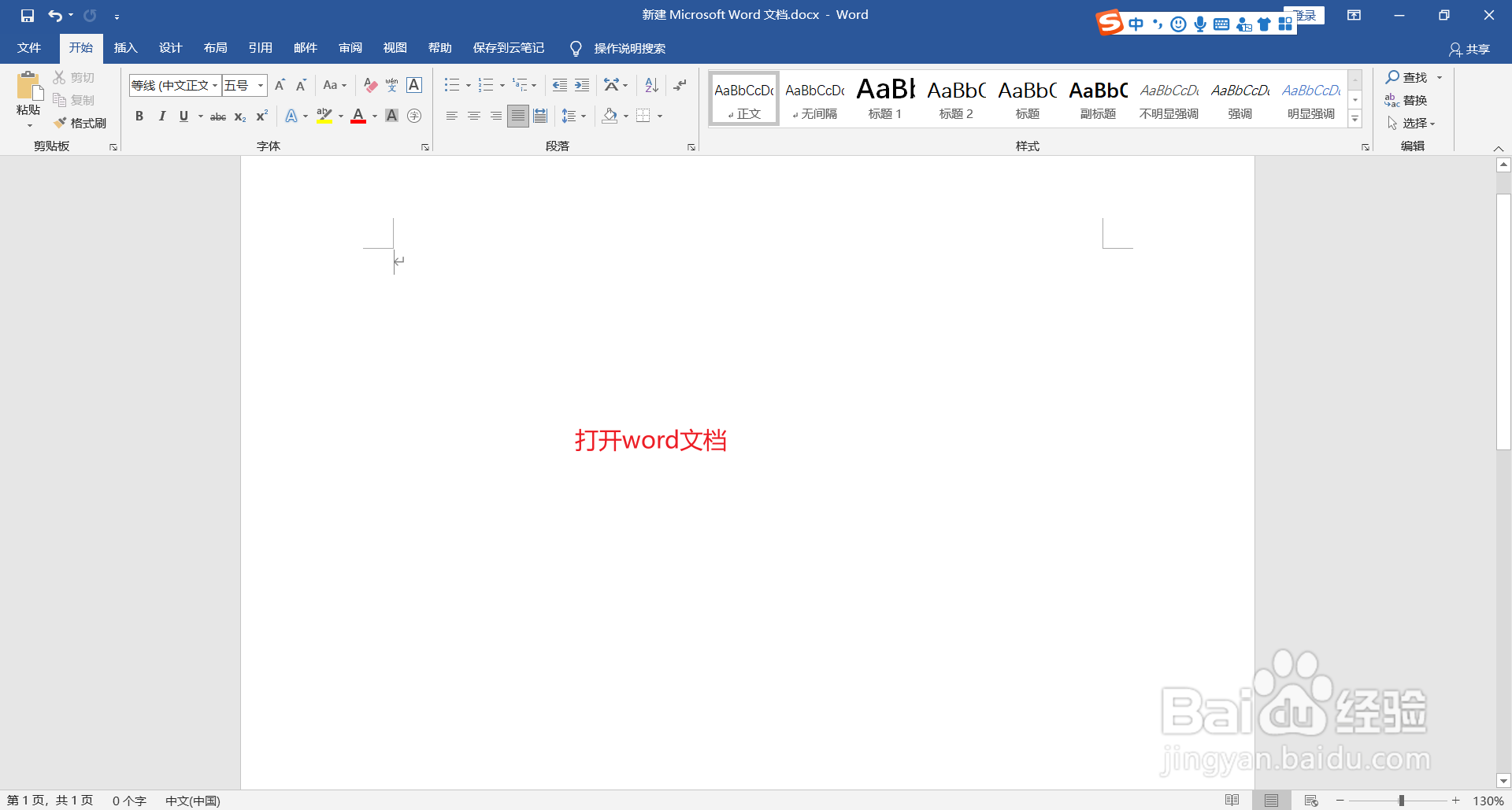Open the Change Case Aa dropdown
The height and width of the screenshot is (810, 1512).
point(335,85)
